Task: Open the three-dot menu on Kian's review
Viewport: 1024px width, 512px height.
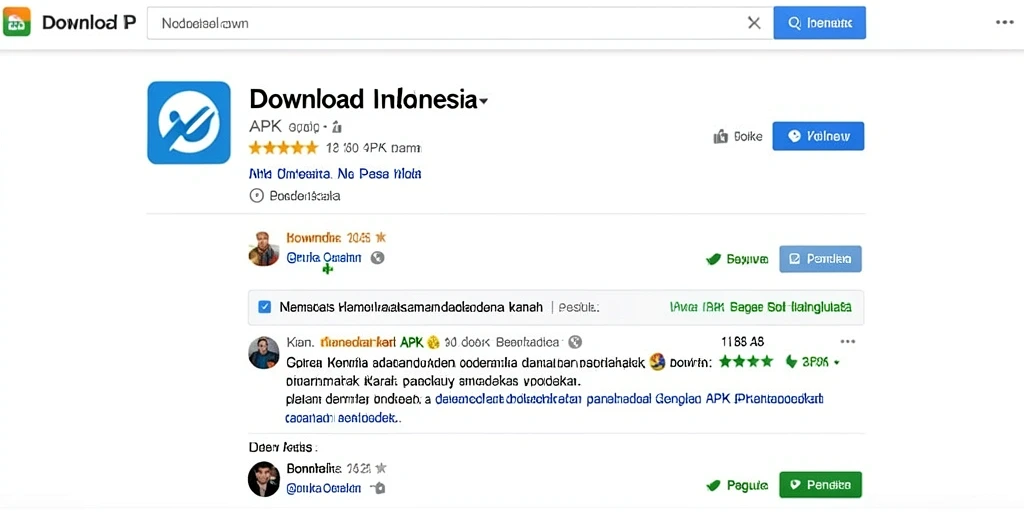Action: (x=848, y=342)
